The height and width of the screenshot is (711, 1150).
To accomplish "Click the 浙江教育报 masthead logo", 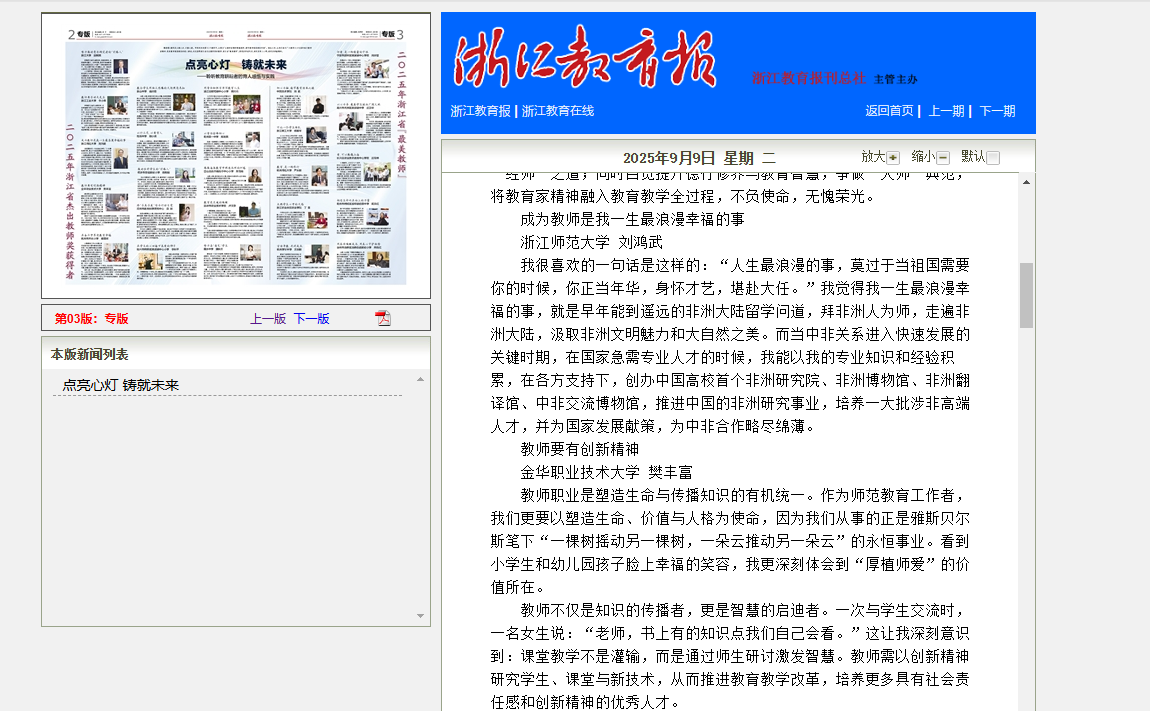I will [x=585, y=58].
